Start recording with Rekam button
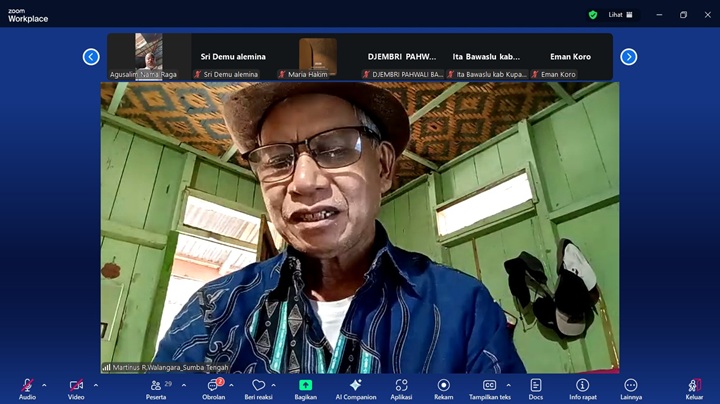 pyautogui.click(x=444, y=389)
